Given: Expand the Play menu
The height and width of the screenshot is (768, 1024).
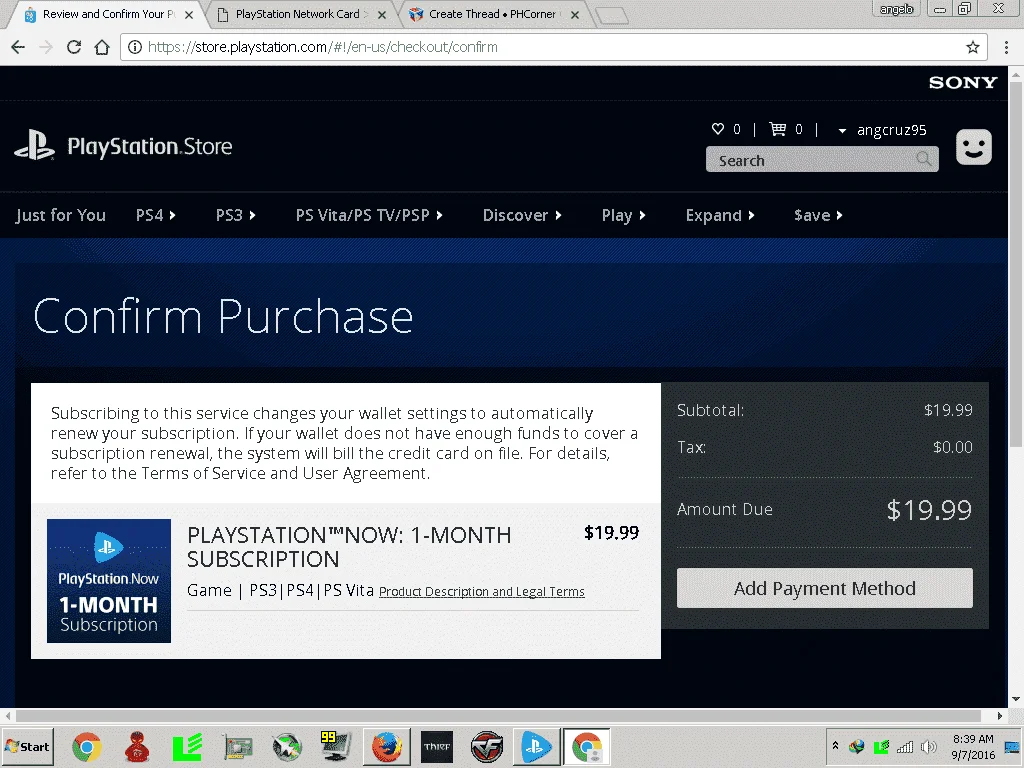Looking at the screenshot, I should [x=623, y=215].
